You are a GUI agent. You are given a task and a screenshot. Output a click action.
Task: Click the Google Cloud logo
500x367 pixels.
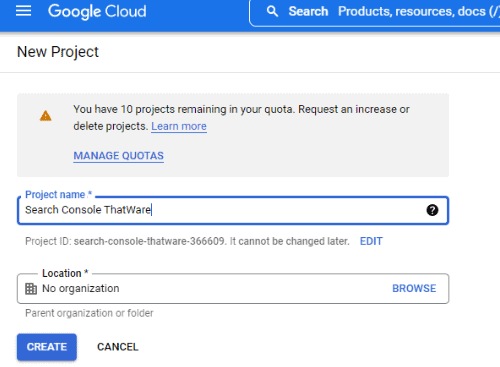[x=97, y=11]
